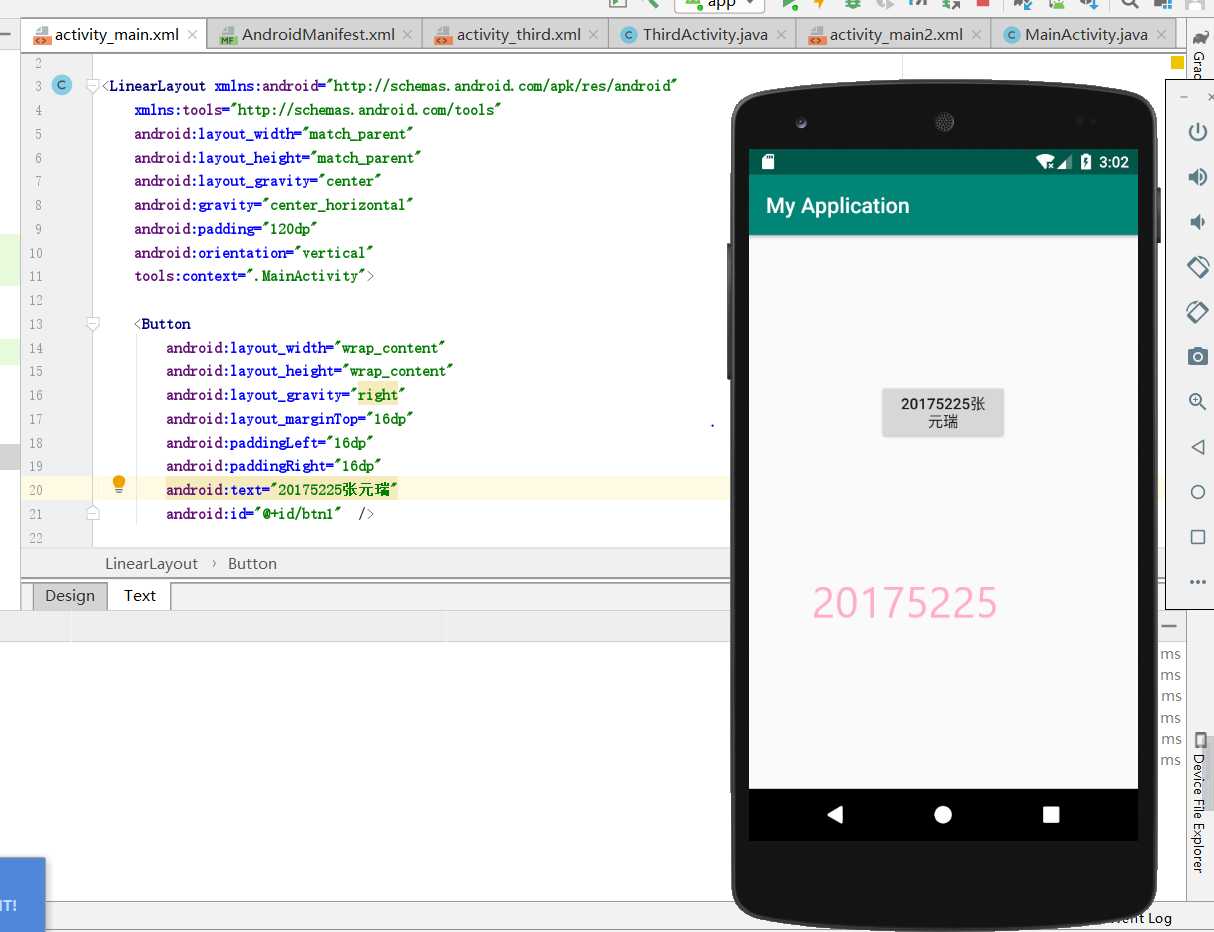
Task: Click the android:gravity="center_horizontal" line
Action: [x=274, y=205]
